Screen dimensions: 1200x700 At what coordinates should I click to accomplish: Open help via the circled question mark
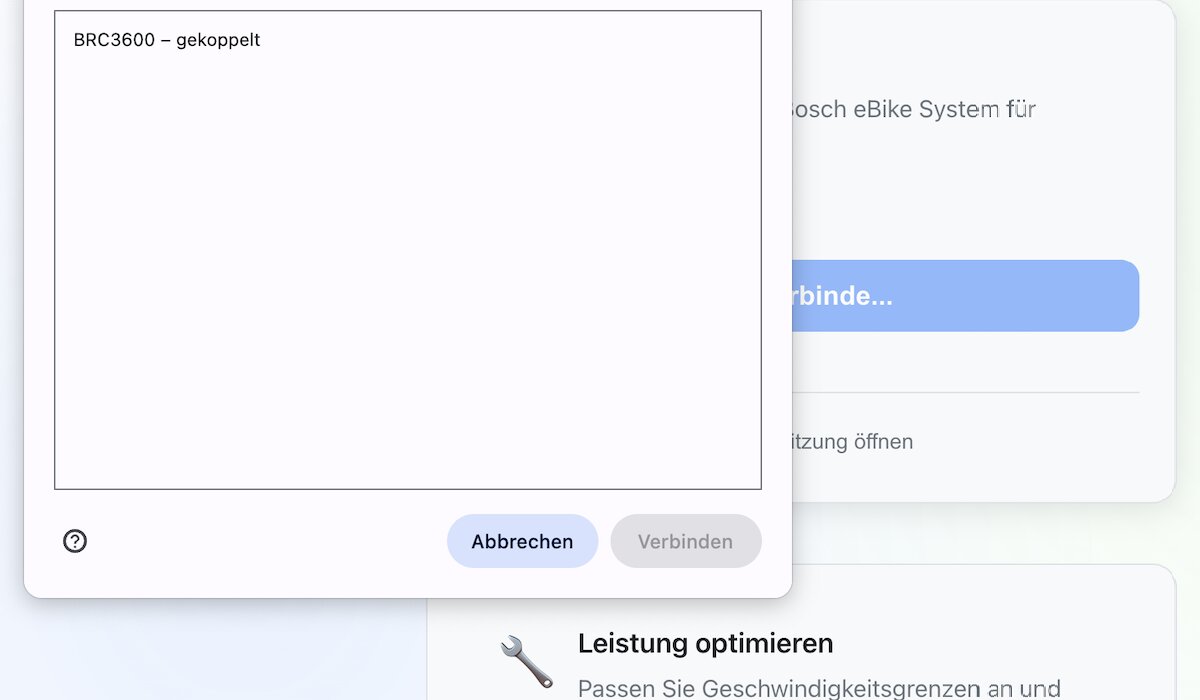point(74,541)
